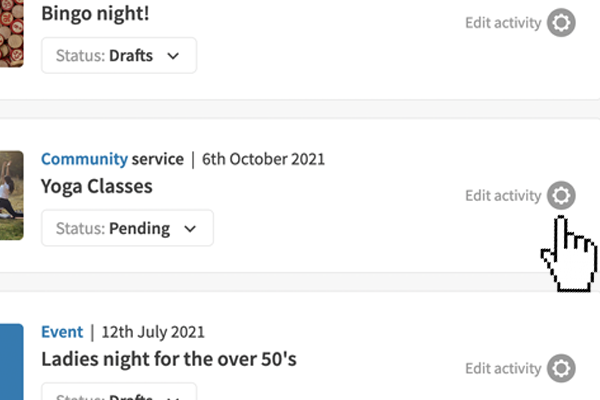
Task: Click Edit activity text for Yoga Classes
Action: [503, 196]
